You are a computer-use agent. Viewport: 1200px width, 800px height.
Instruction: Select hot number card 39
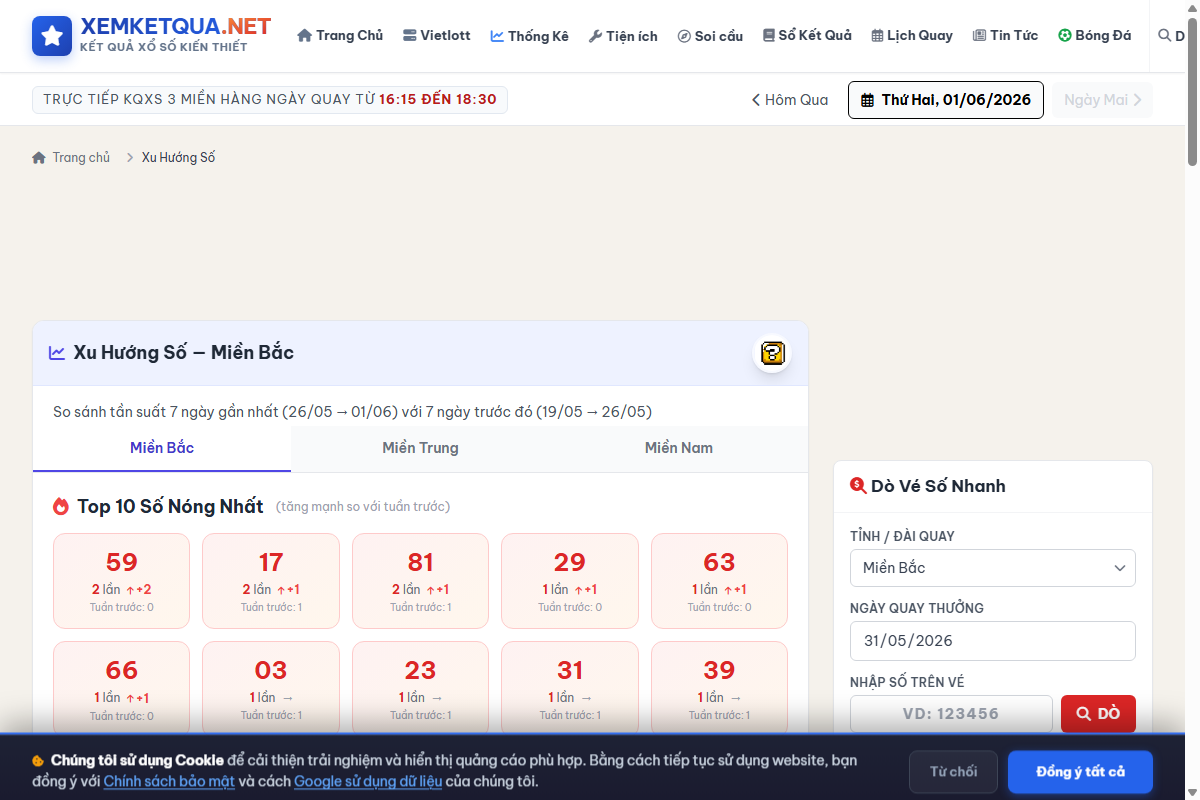click(719, 688)
